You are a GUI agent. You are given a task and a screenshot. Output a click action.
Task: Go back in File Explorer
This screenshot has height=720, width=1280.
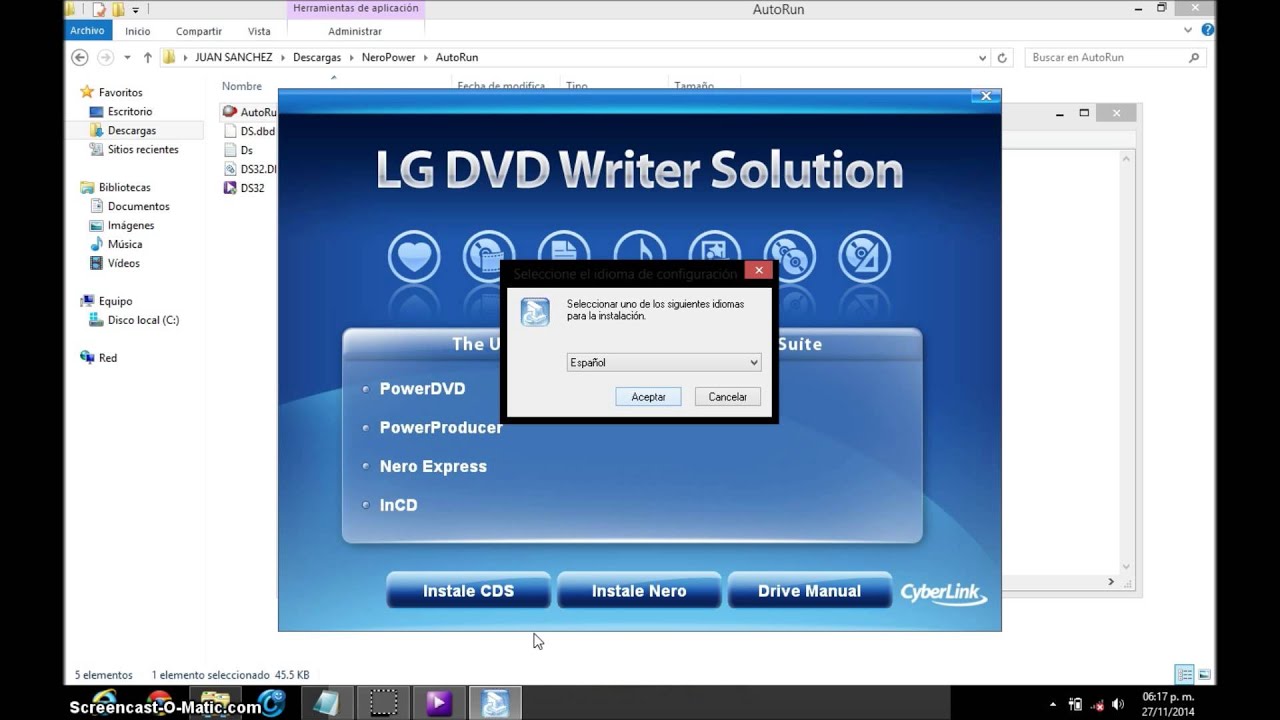pyautogui.click(x=80, y=58)
